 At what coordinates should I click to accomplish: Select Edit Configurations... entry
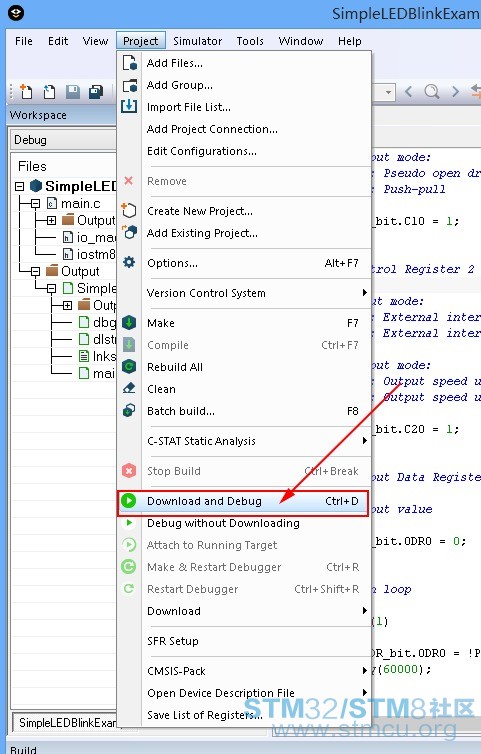pyautogui.click(x=244, y=151)
